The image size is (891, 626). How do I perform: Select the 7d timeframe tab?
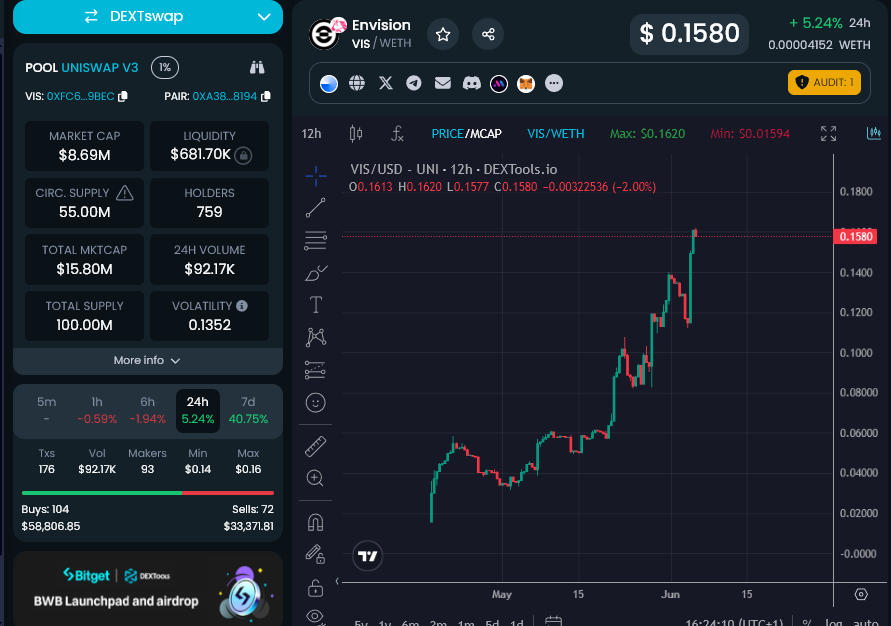(248, 410)
